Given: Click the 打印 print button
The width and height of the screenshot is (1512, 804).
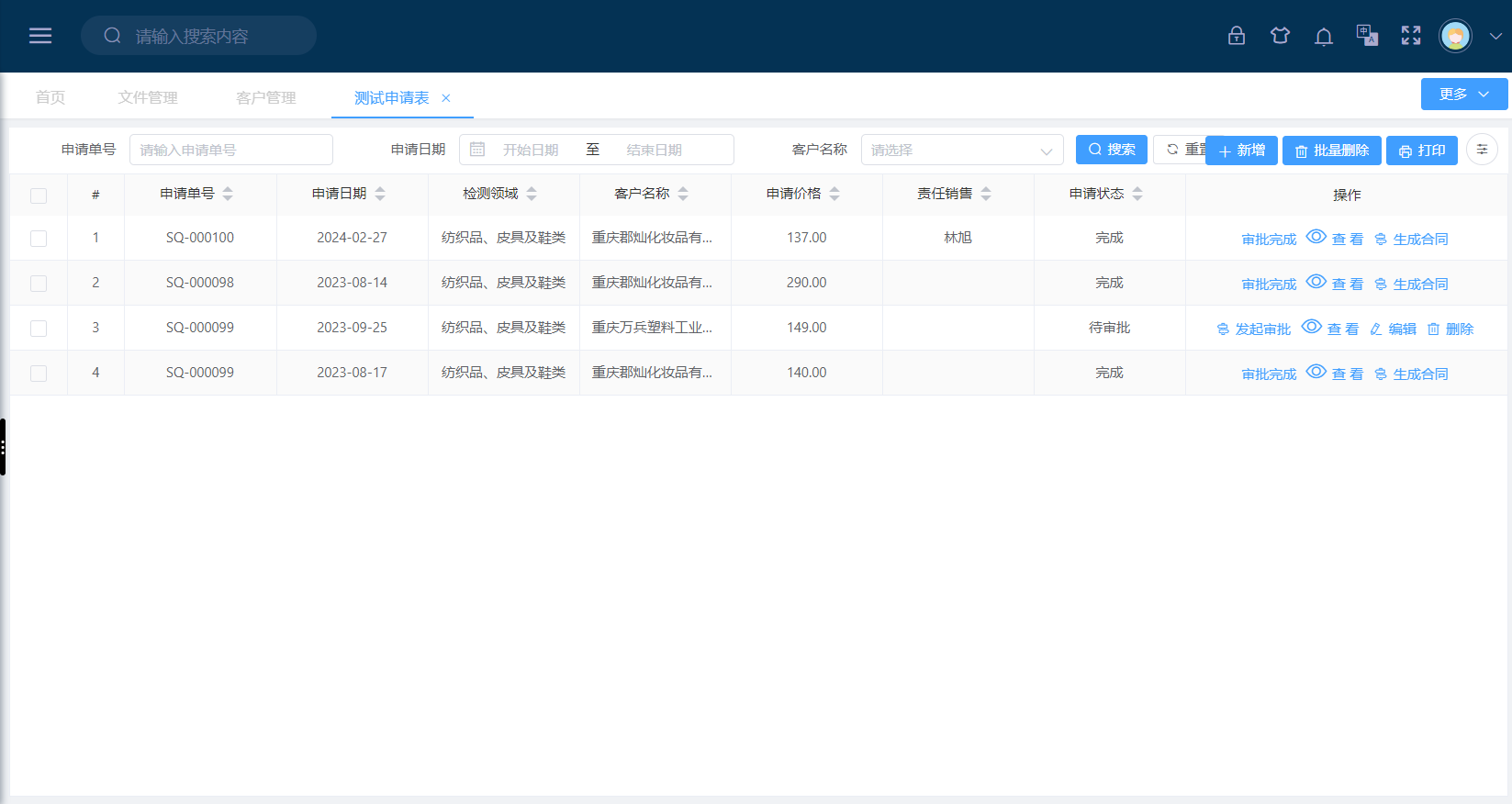Looking at the screenshot, I should [x=1422, y=150].
